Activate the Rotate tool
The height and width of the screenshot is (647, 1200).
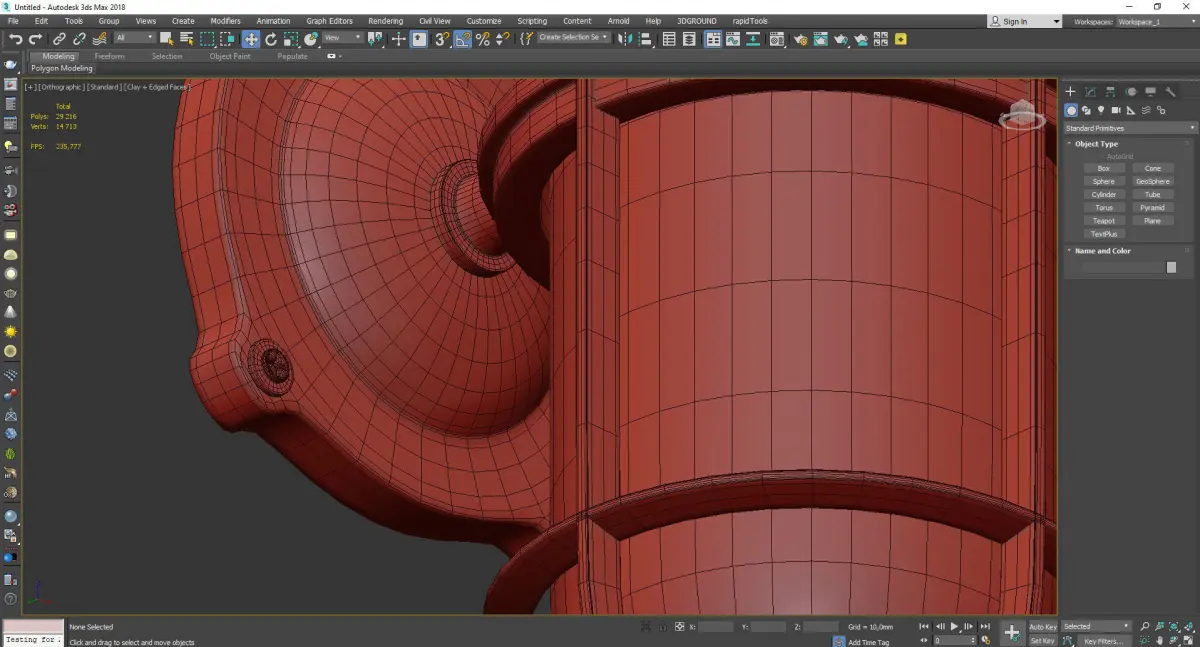coord(270,39)
